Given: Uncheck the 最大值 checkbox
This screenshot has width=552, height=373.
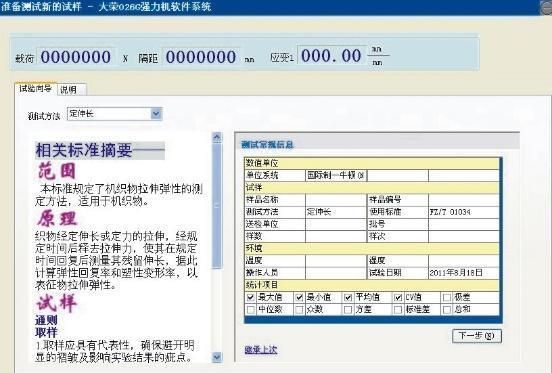Looking at the screenshot, I should [x=251, y=297].
